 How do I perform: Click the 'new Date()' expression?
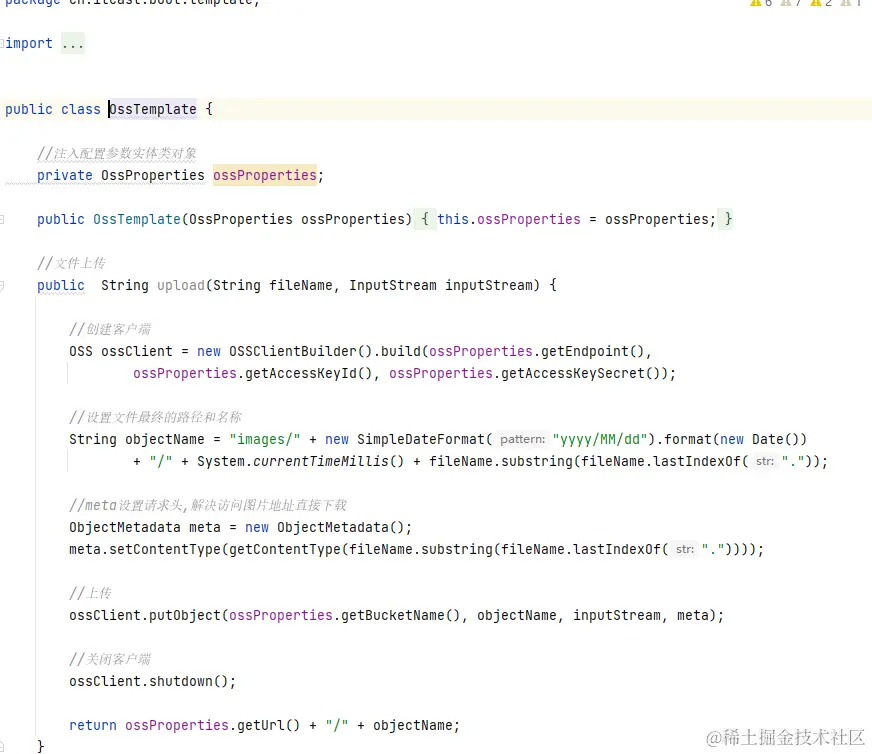tap(760, 439)
